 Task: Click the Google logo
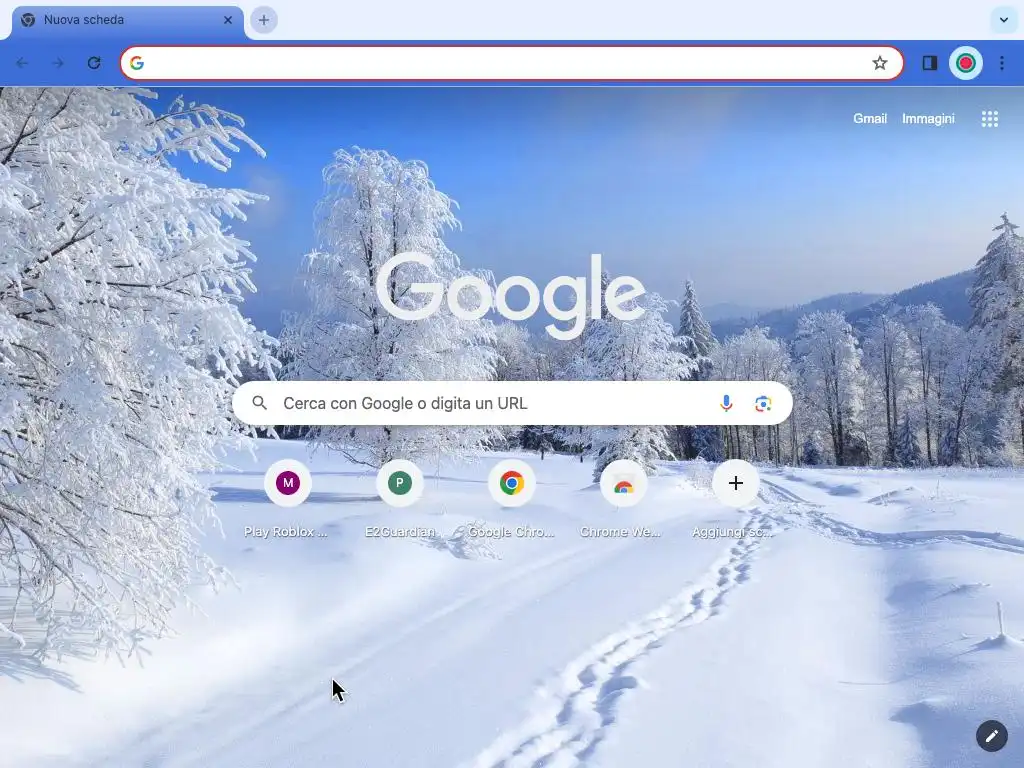point(511,295)
